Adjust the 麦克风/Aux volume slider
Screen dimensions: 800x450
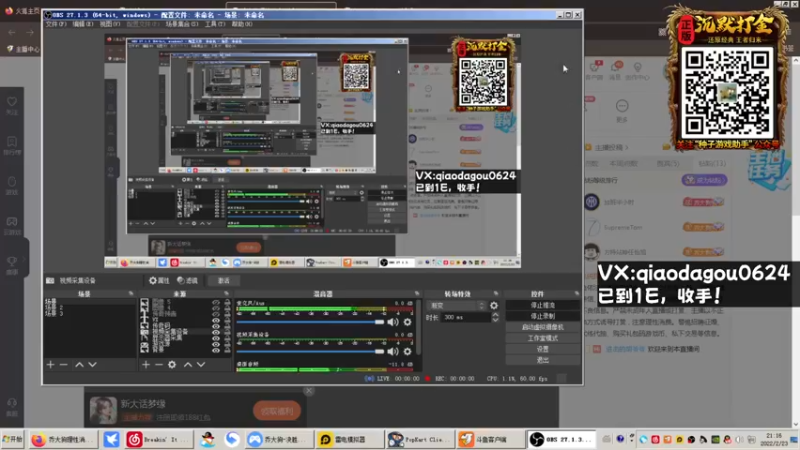pos(310,322)
